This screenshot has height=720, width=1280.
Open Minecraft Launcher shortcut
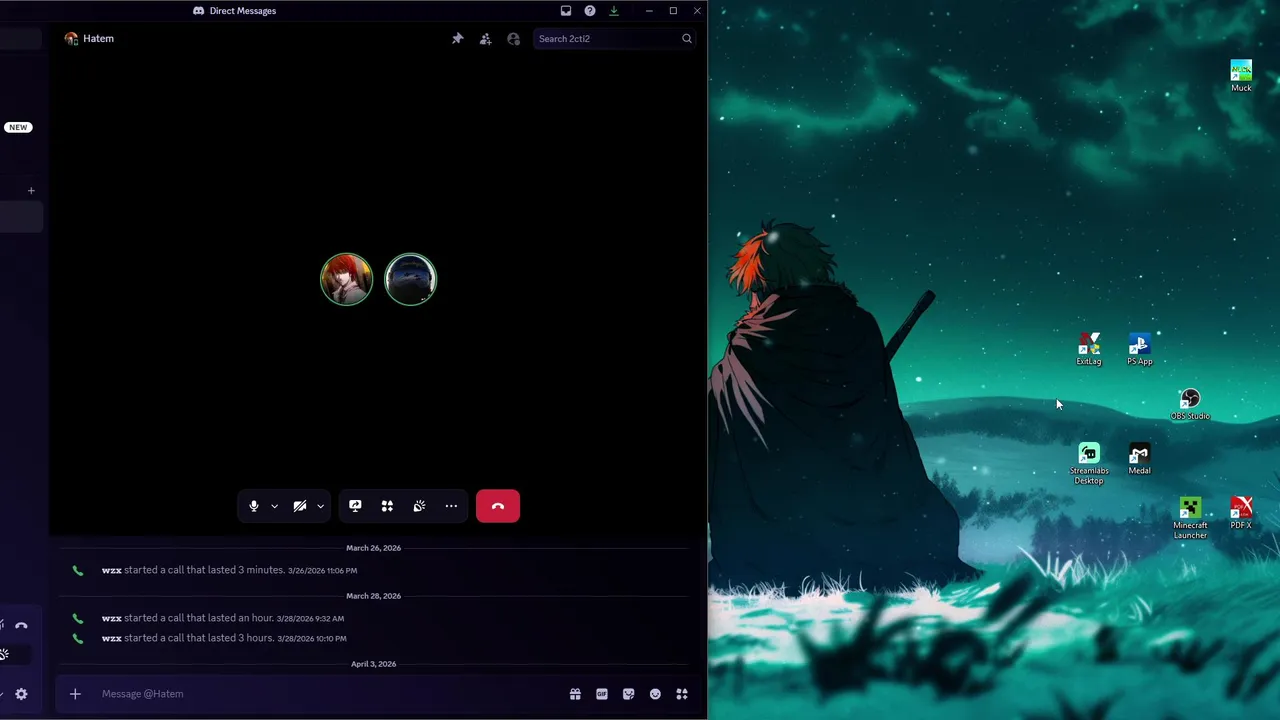coord(1190,519)
